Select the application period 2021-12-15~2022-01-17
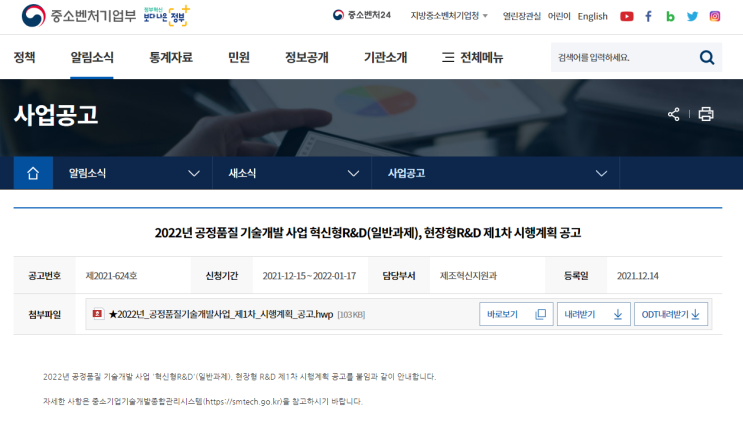 (x=309, y=276)
